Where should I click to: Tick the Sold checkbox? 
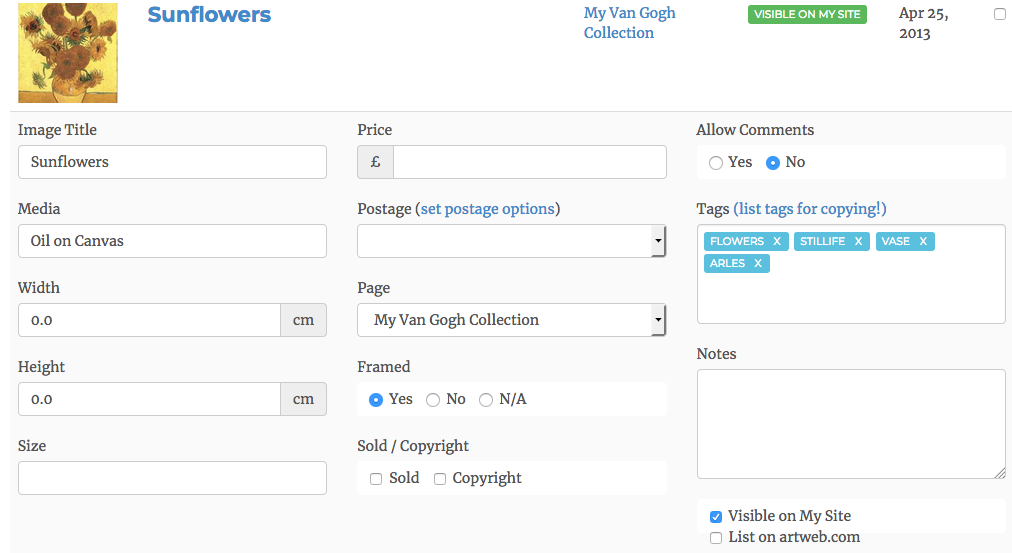click(376, 479)
